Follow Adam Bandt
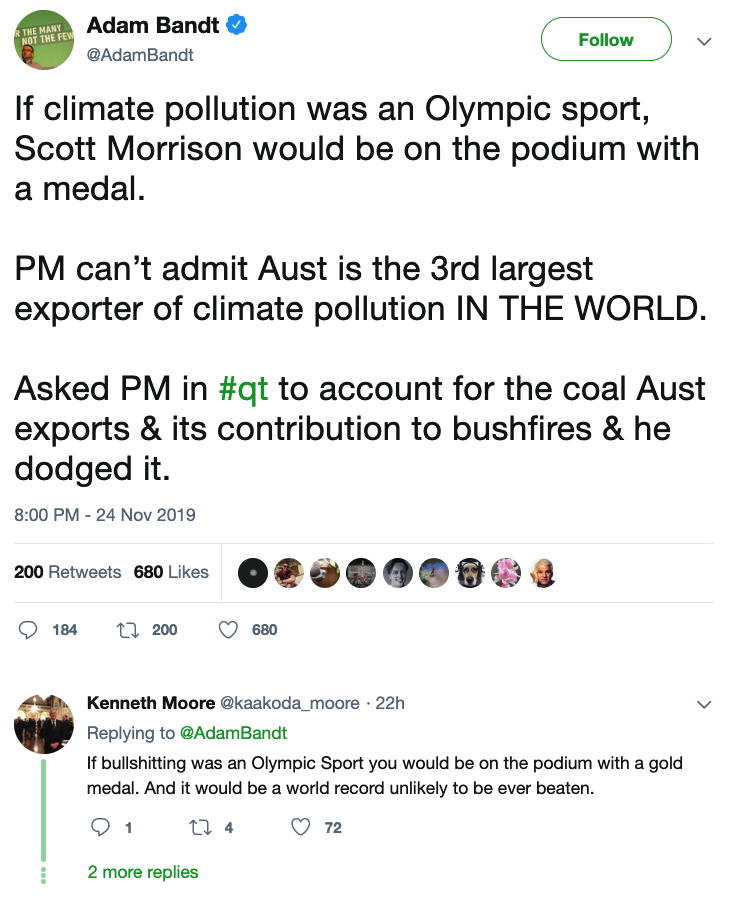 (x=605, y=40)
